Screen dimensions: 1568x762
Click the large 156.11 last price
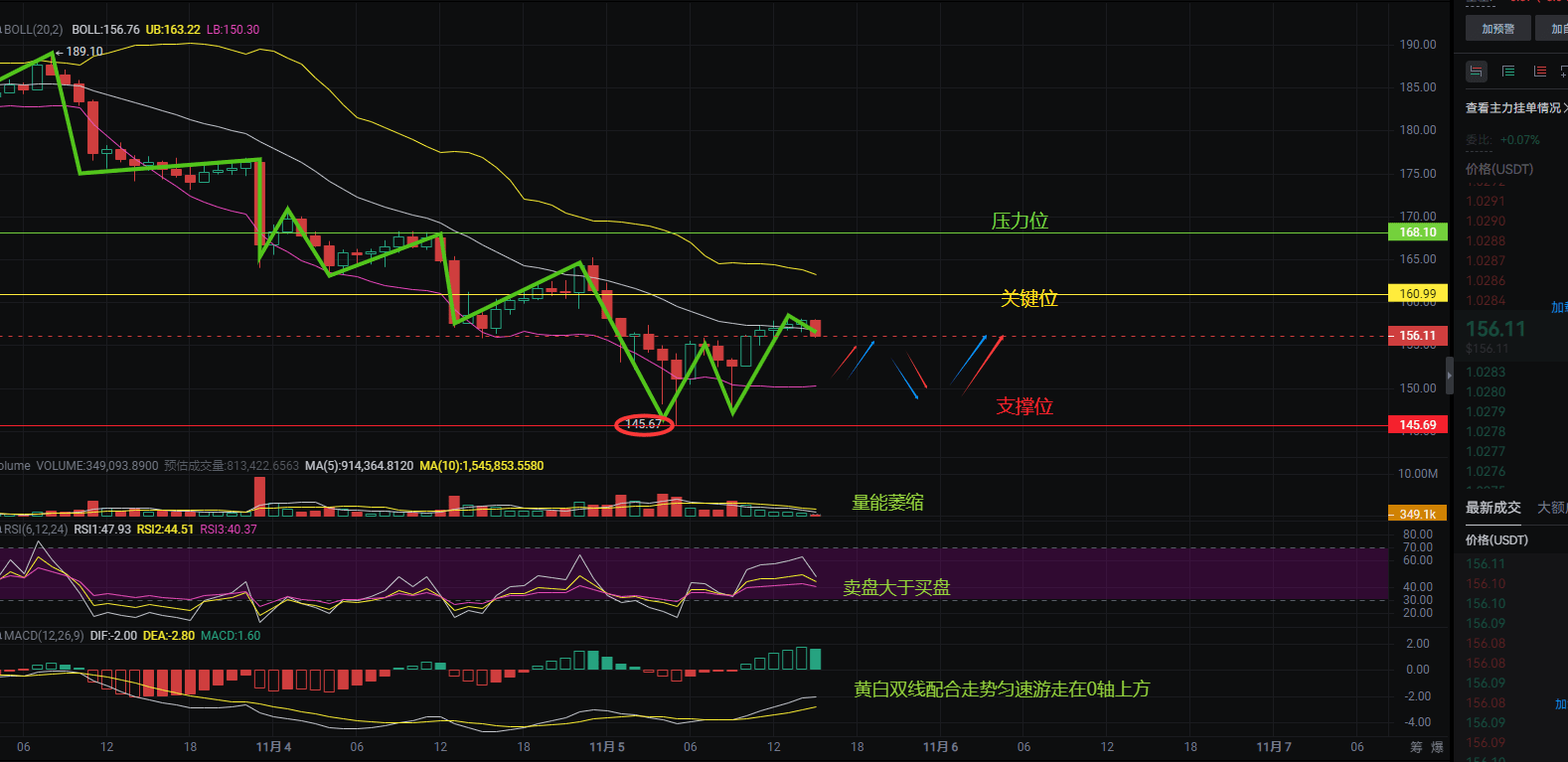pyautogui.click(x=1495, y=329)
